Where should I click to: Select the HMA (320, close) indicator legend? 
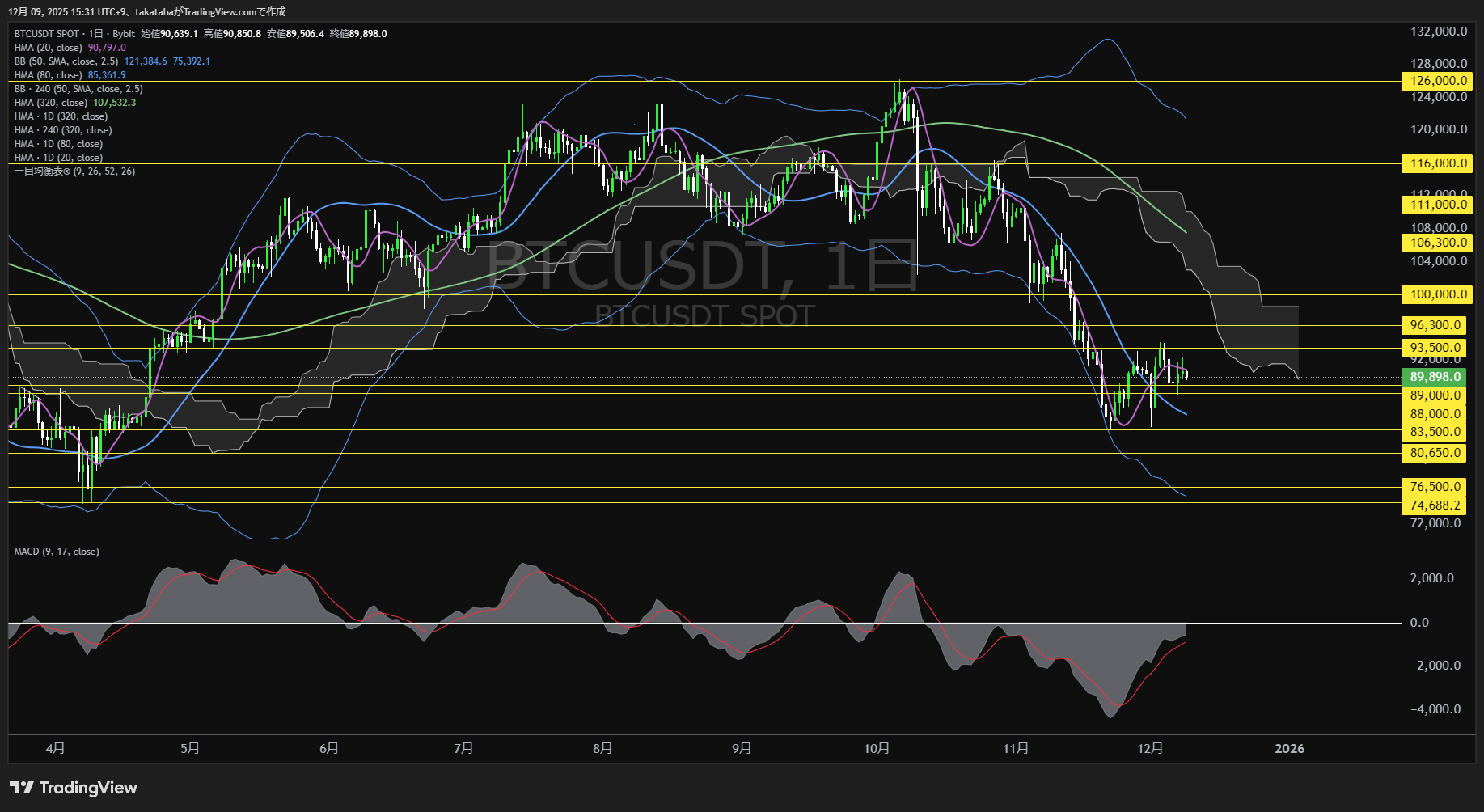50,103
